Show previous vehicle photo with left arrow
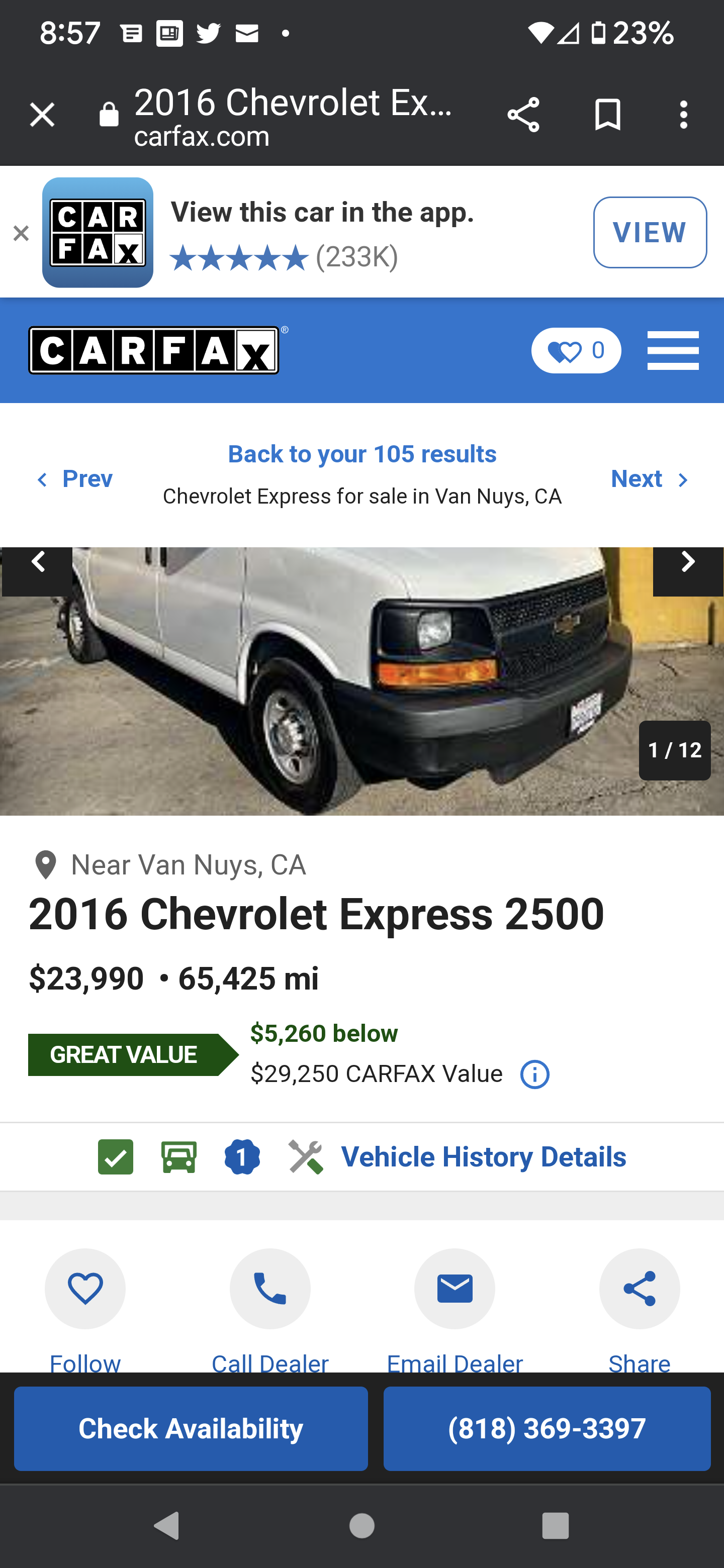 tap(38, 563)
